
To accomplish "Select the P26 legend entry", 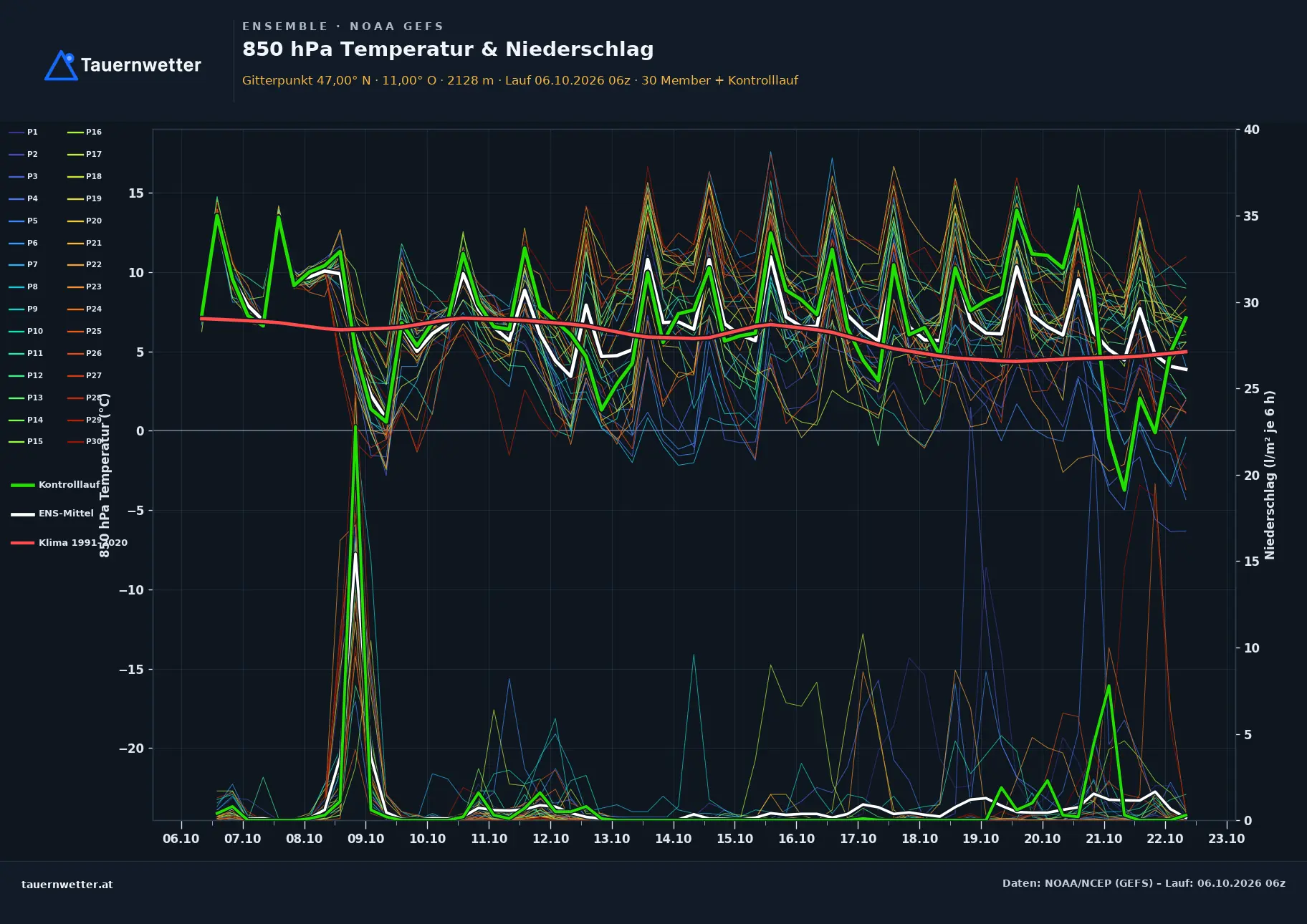I will pos(85,354).
